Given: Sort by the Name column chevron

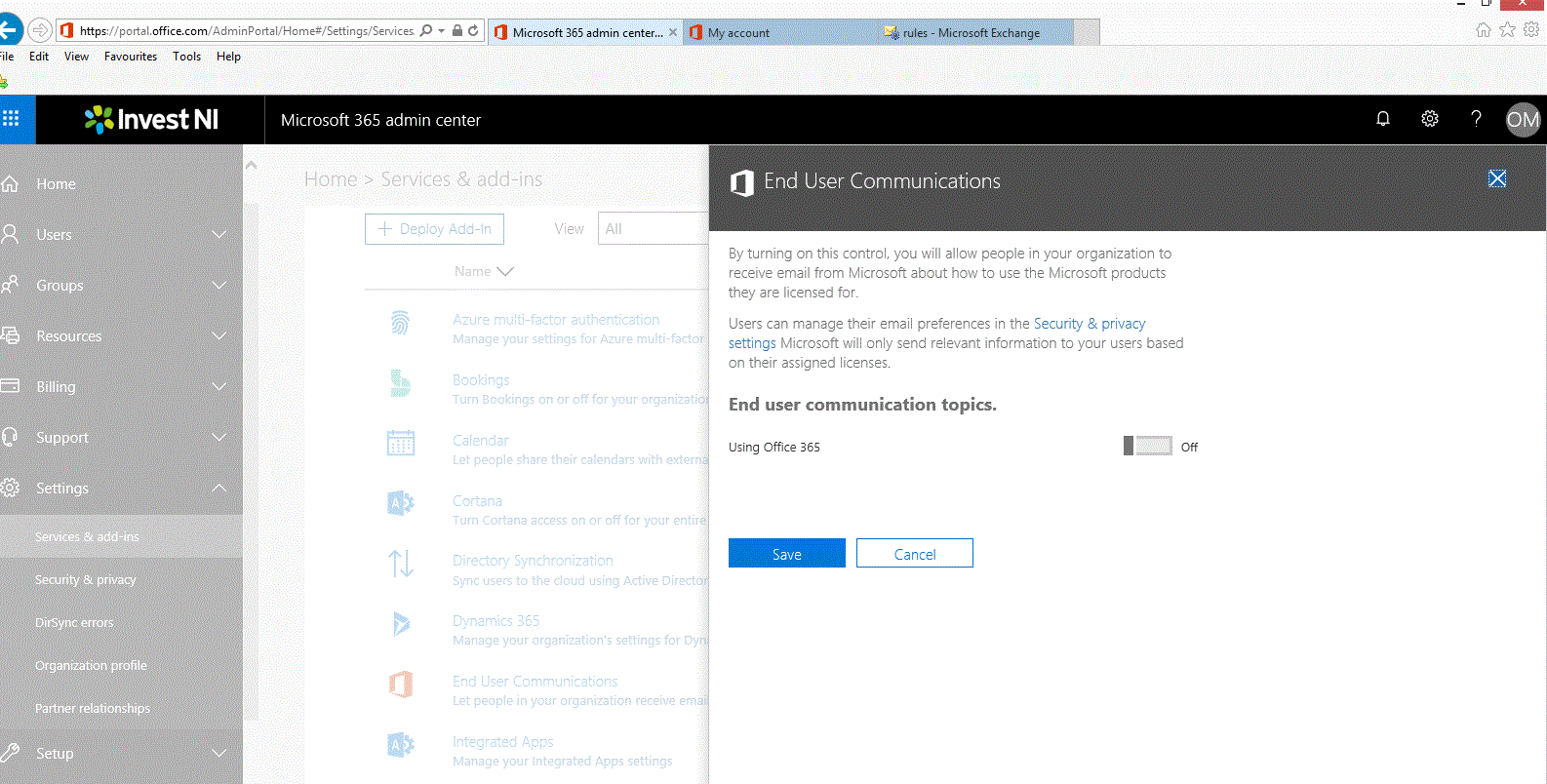Looking at the screenshot, I should pyautogui.click(x=505, y=272).
